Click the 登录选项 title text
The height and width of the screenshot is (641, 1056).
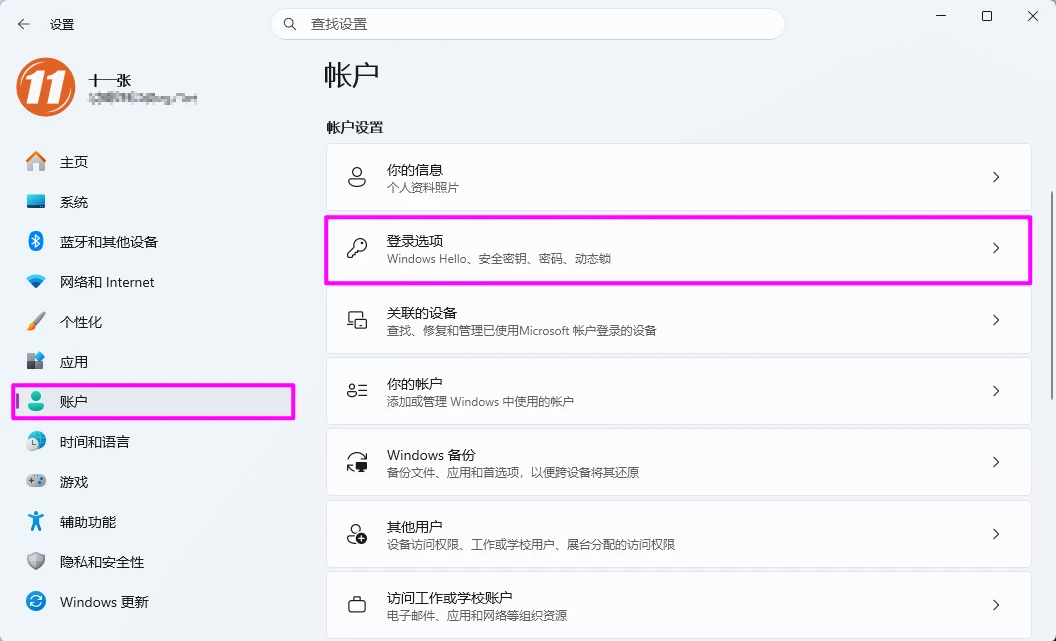coord(415,241)
